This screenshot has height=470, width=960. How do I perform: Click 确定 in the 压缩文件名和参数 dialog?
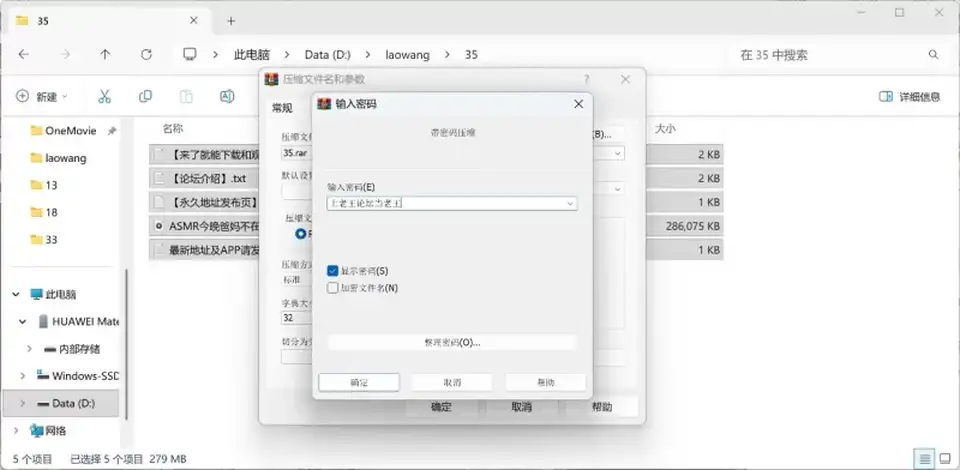[x=441, y=407]
